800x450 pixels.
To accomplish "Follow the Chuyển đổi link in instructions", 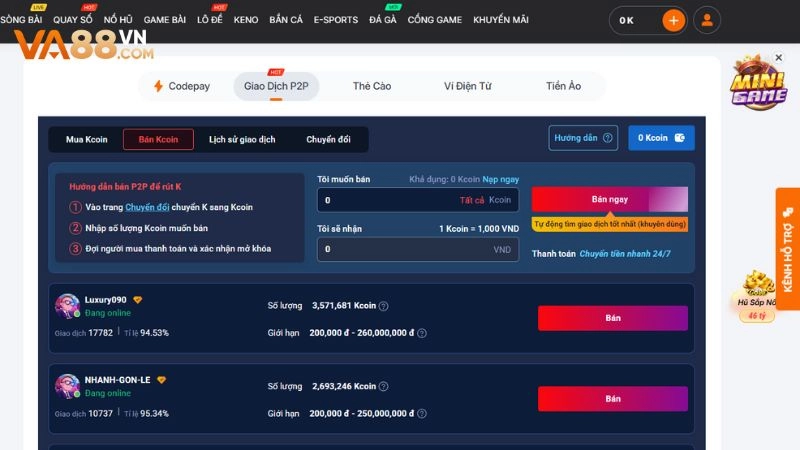I will tap(147, 207).
